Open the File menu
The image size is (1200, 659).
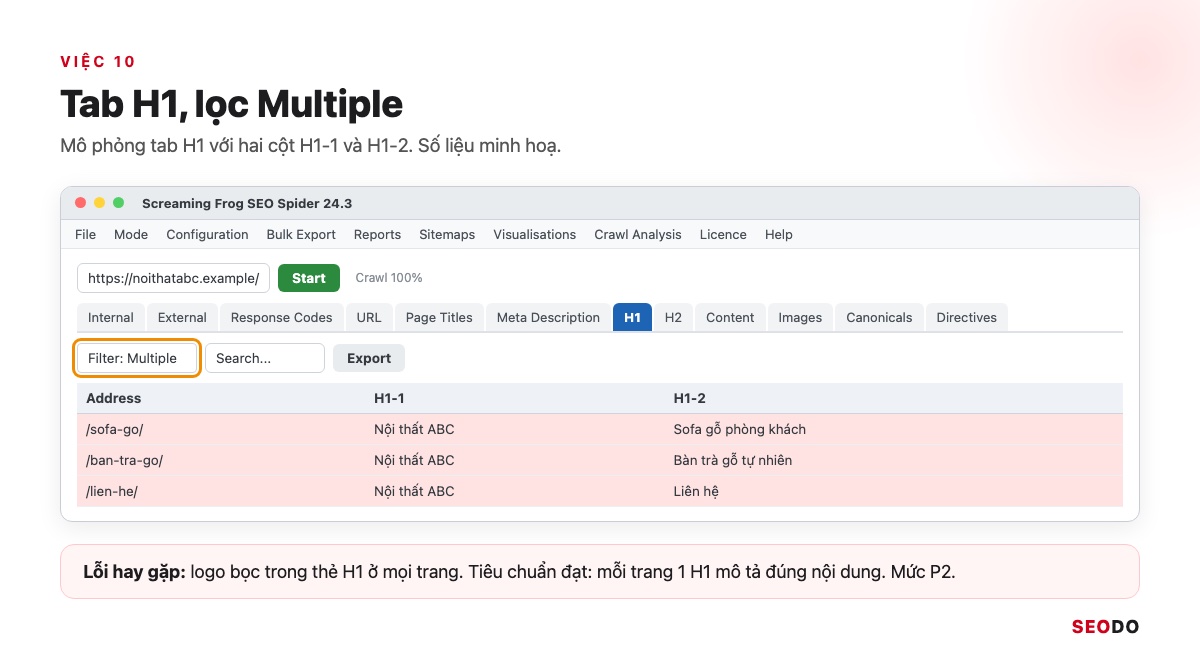pyautogui.click(x=86, y=234)
